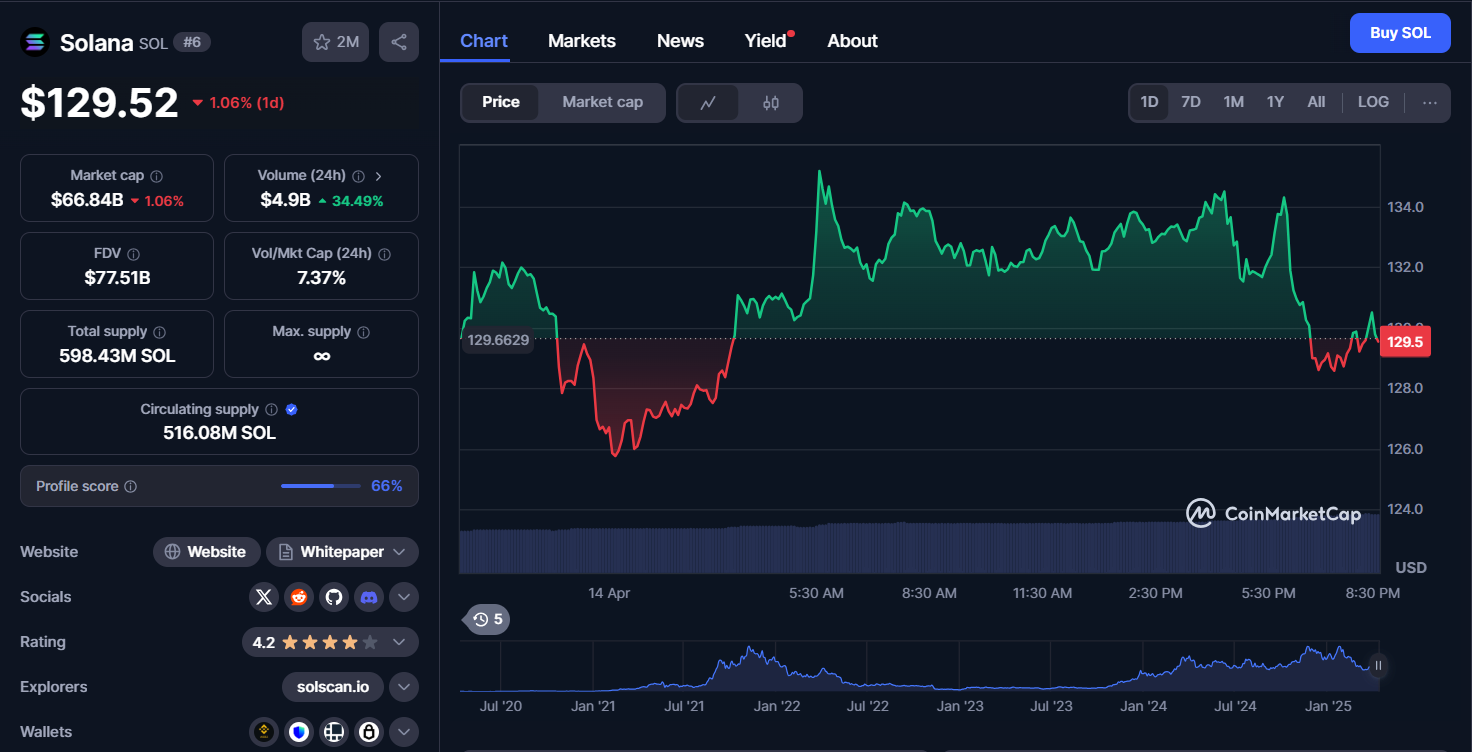Click the 129.6629 open price label
1472x752 pixels.
click(x=498, y=340)
